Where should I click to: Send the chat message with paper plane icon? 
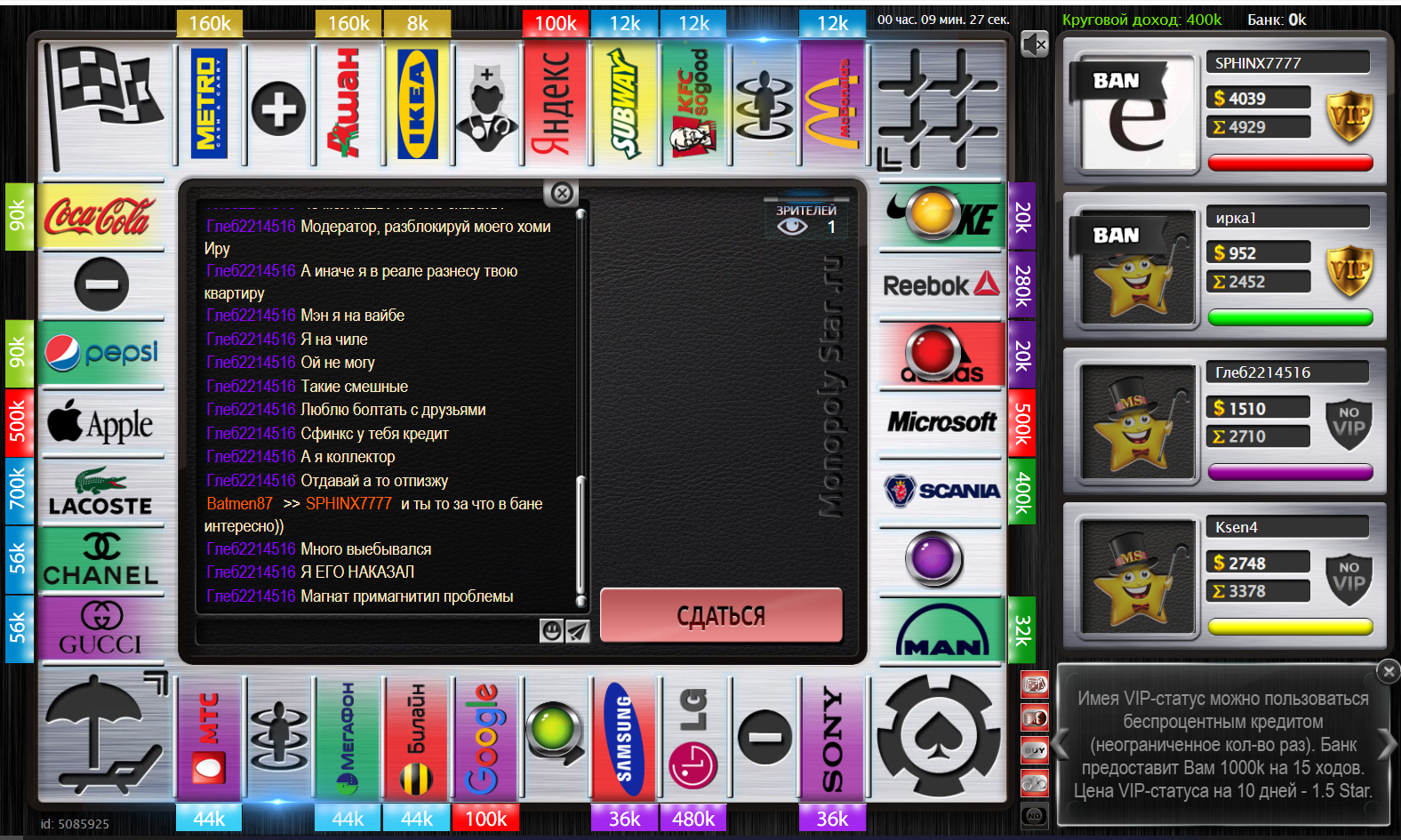click(578, 631)
